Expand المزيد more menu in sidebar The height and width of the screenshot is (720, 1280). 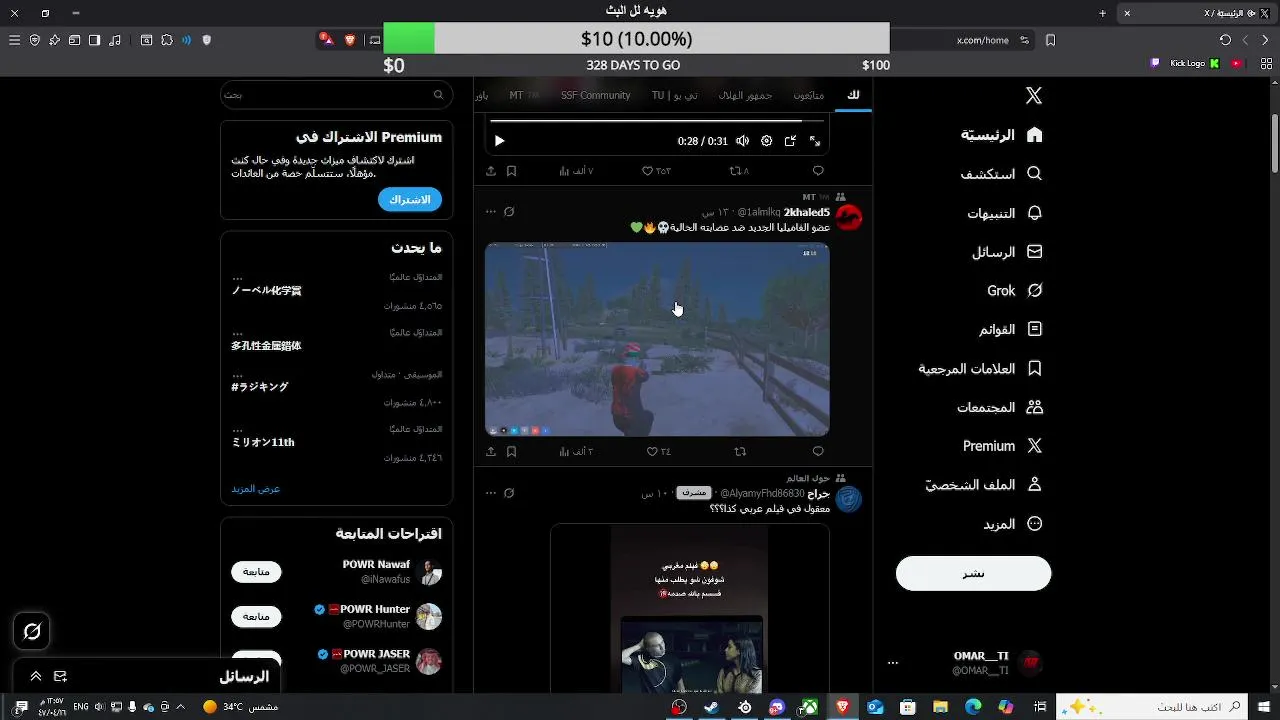[x=1013, y=524]
